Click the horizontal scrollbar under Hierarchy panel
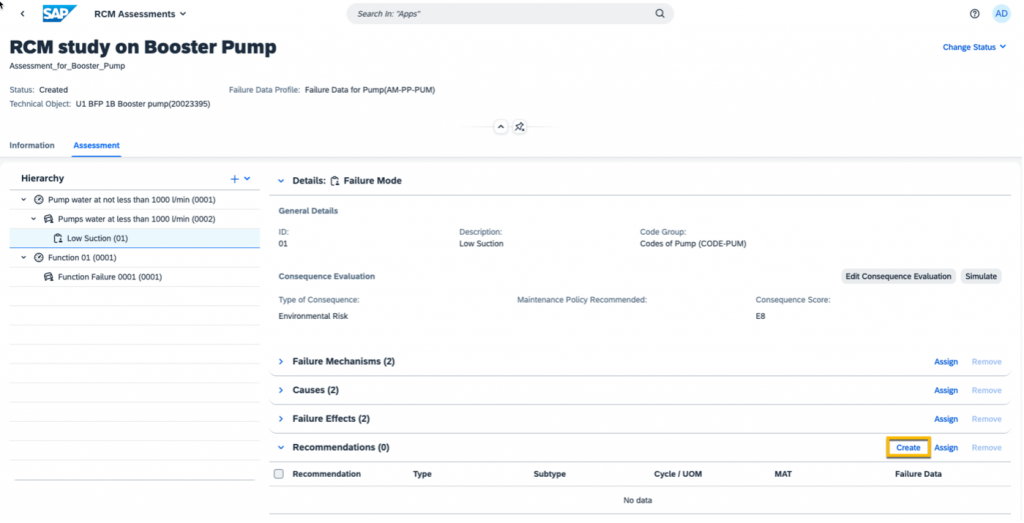This screenshot has width=1024, height=523. click(x=135, y=480)
